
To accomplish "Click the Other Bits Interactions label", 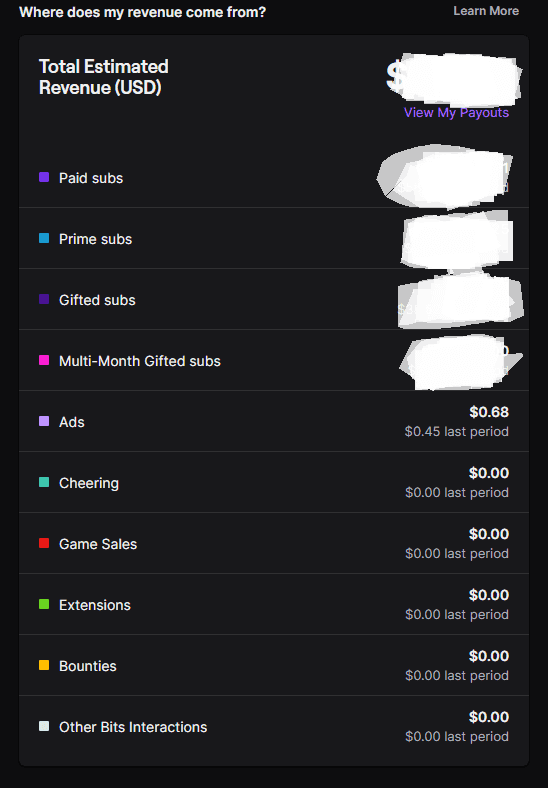I will click(x=133, y=727).
